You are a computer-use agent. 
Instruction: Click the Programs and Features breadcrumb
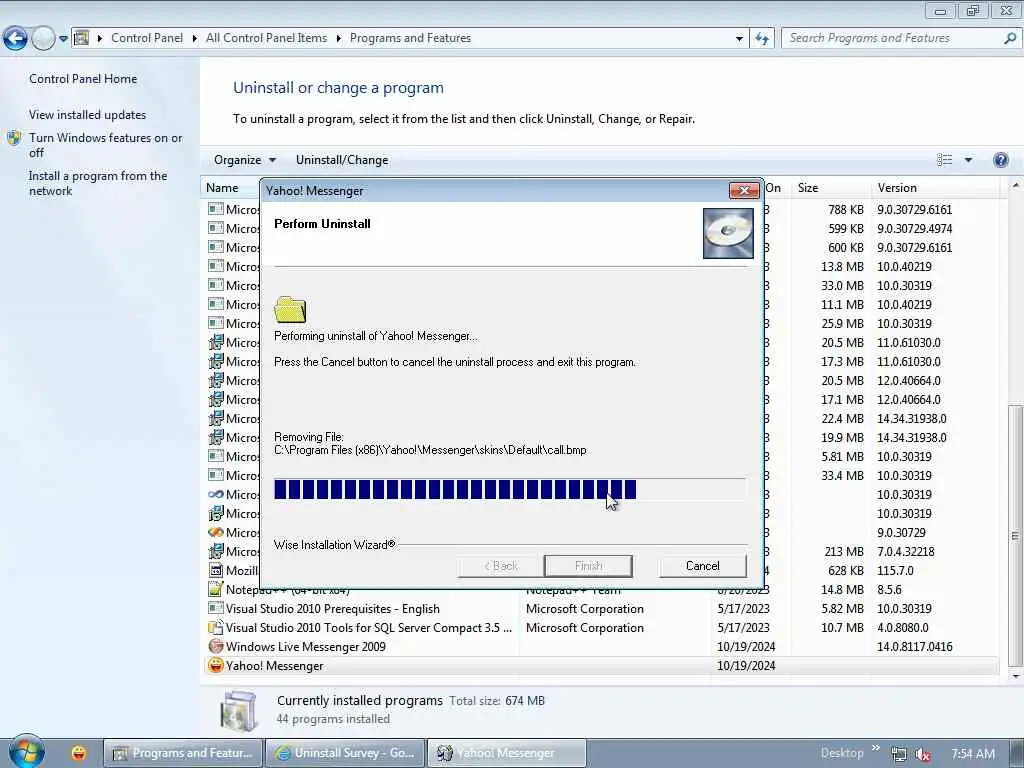[x=410, y=38]
